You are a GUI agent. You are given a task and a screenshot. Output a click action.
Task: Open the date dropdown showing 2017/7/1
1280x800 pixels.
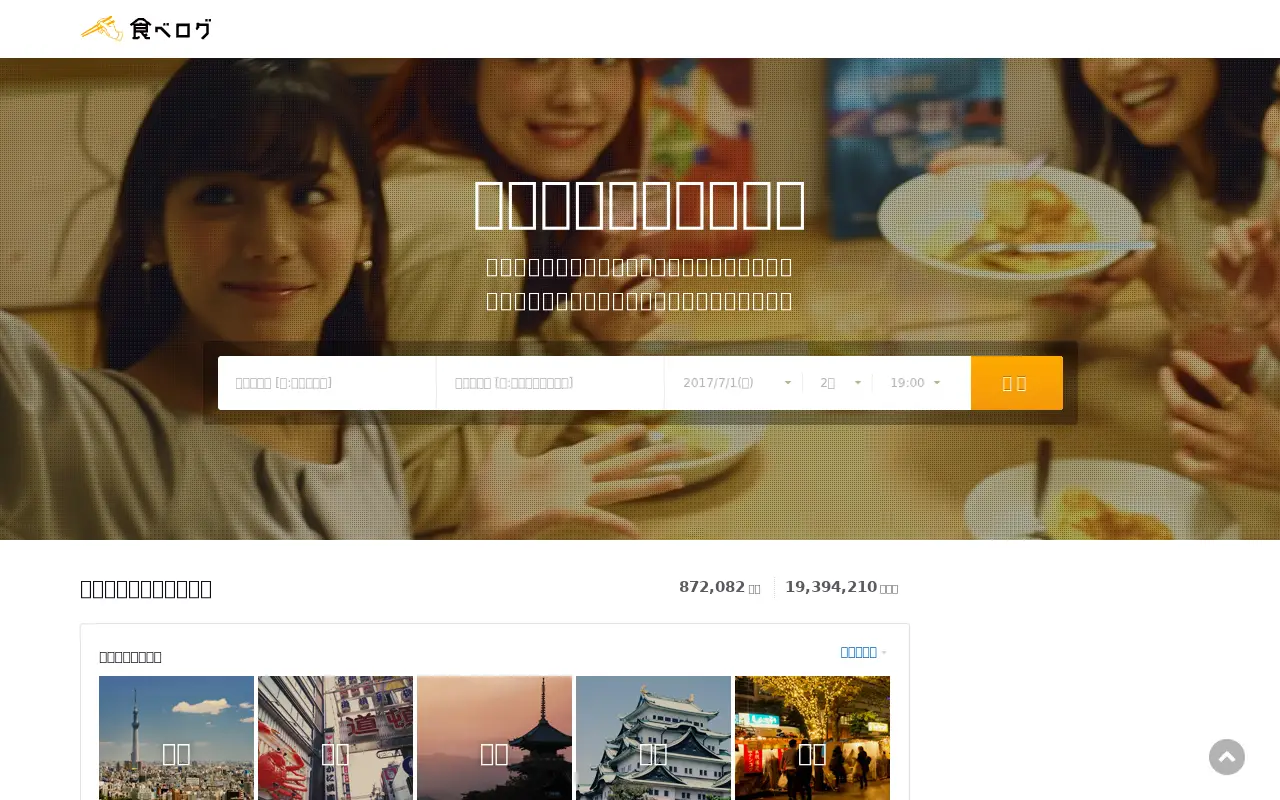[x=737, y=383]
